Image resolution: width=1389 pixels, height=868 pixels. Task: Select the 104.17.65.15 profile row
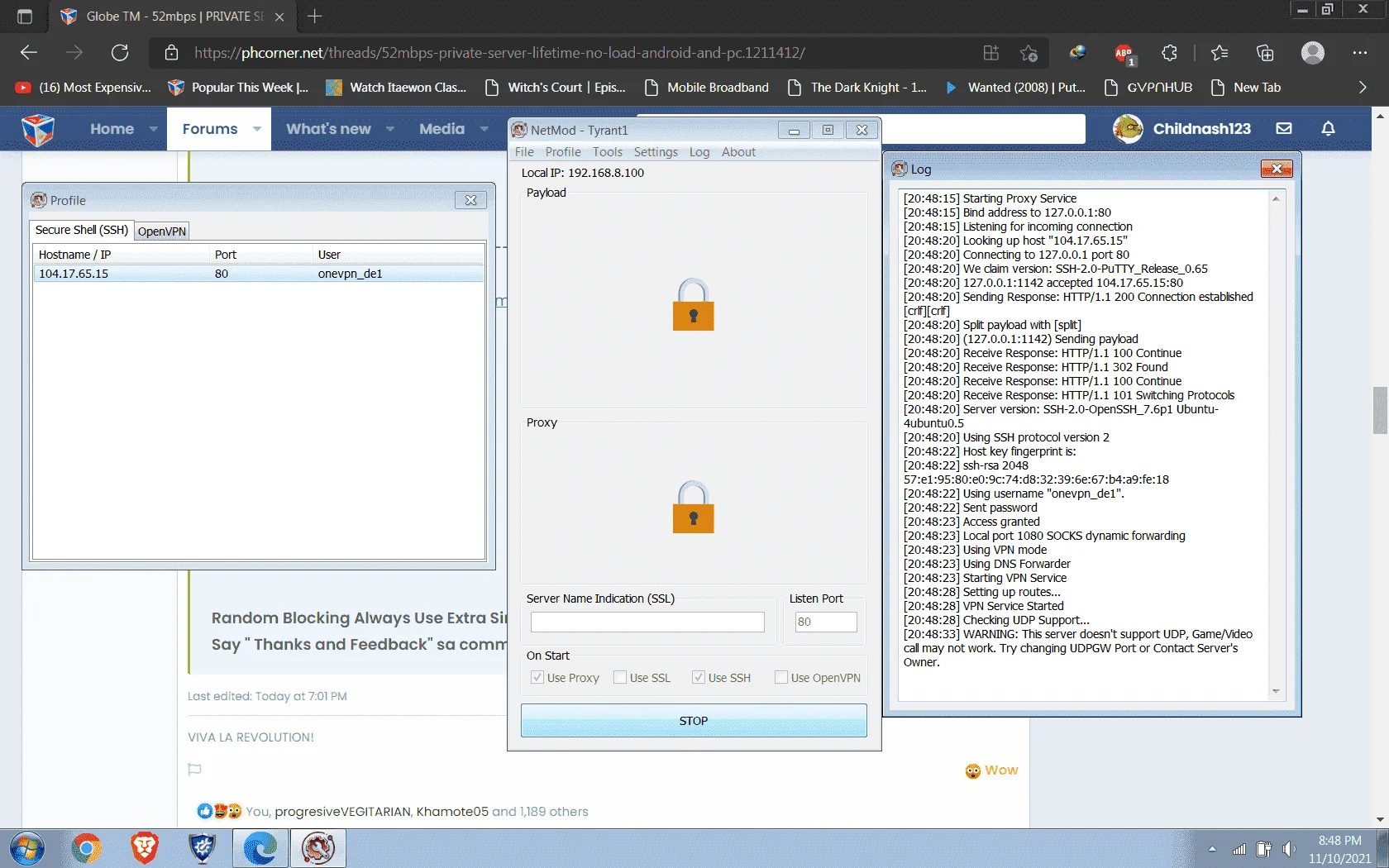(258, 274)
